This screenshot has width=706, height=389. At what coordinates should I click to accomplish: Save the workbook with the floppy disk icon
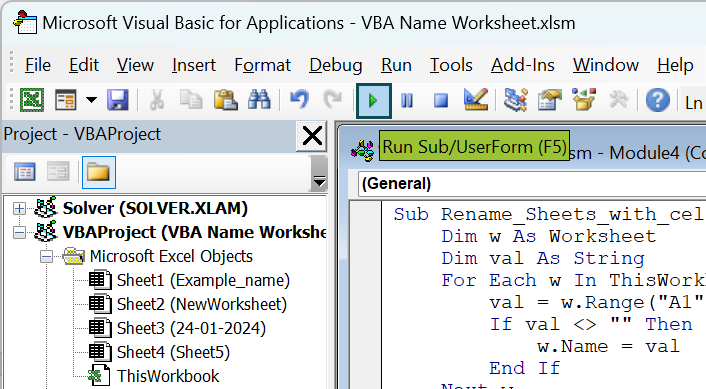coord(118,100)
